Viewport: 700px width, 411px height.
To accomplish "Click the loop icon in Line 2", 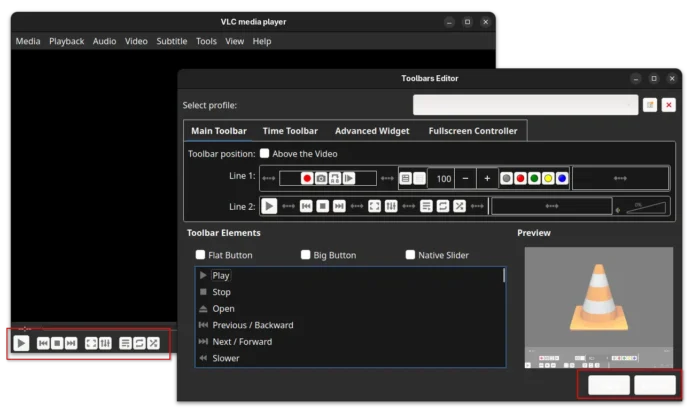I will 442,206.
